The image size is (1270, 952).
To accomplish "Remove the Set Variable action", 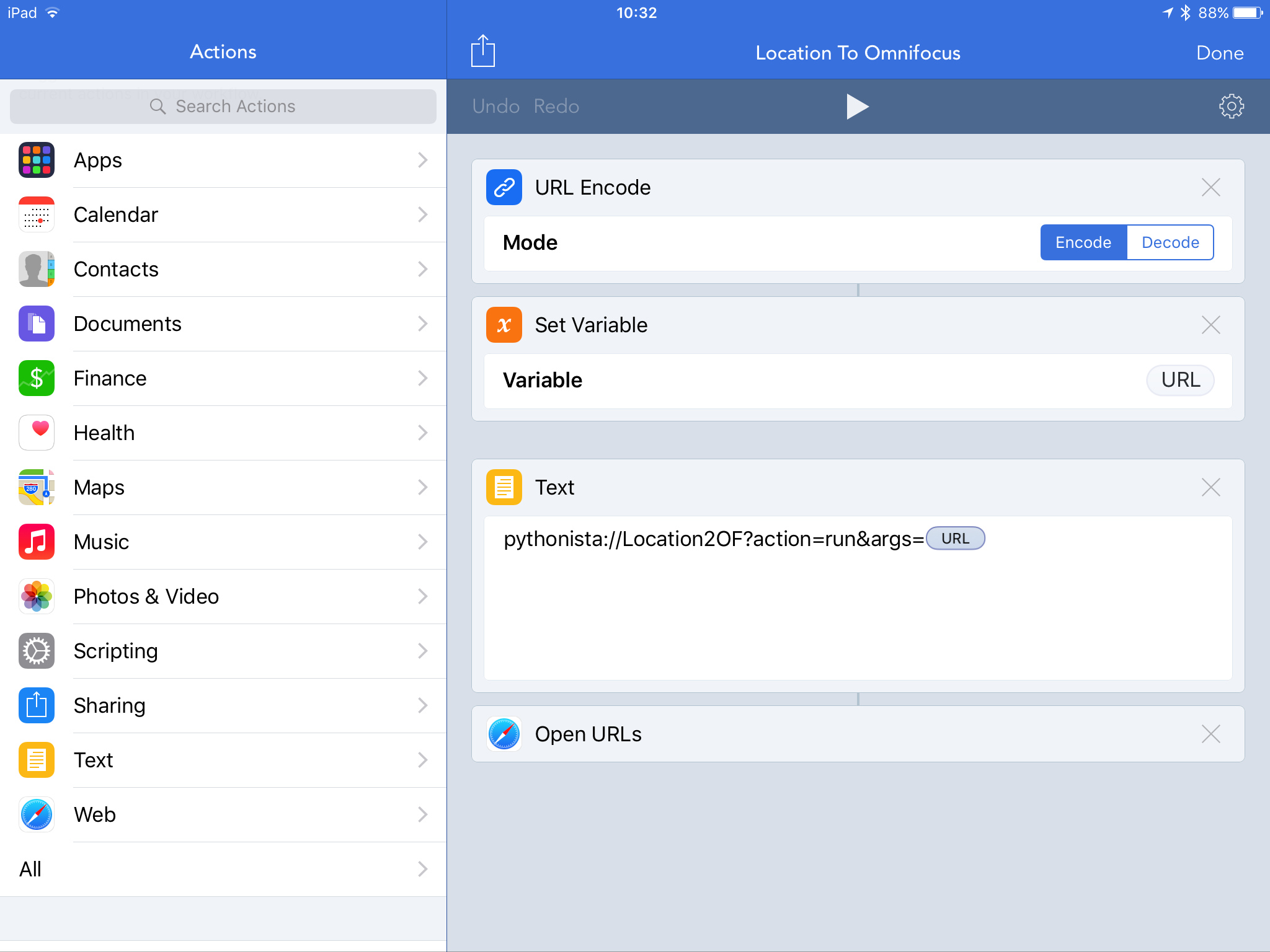I will tap(1210, 325).
